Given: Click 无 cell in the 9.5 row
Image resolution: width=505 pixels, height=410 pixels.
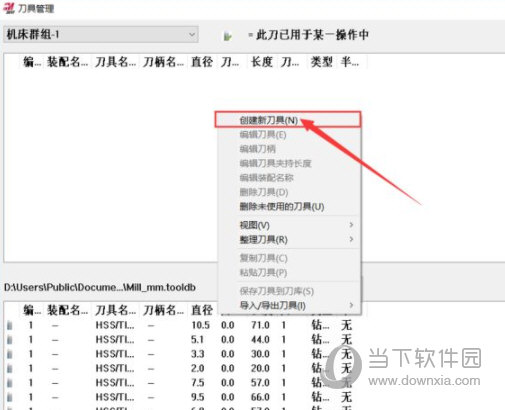Looking at the screenshot, I should click(x=346, y=397).
